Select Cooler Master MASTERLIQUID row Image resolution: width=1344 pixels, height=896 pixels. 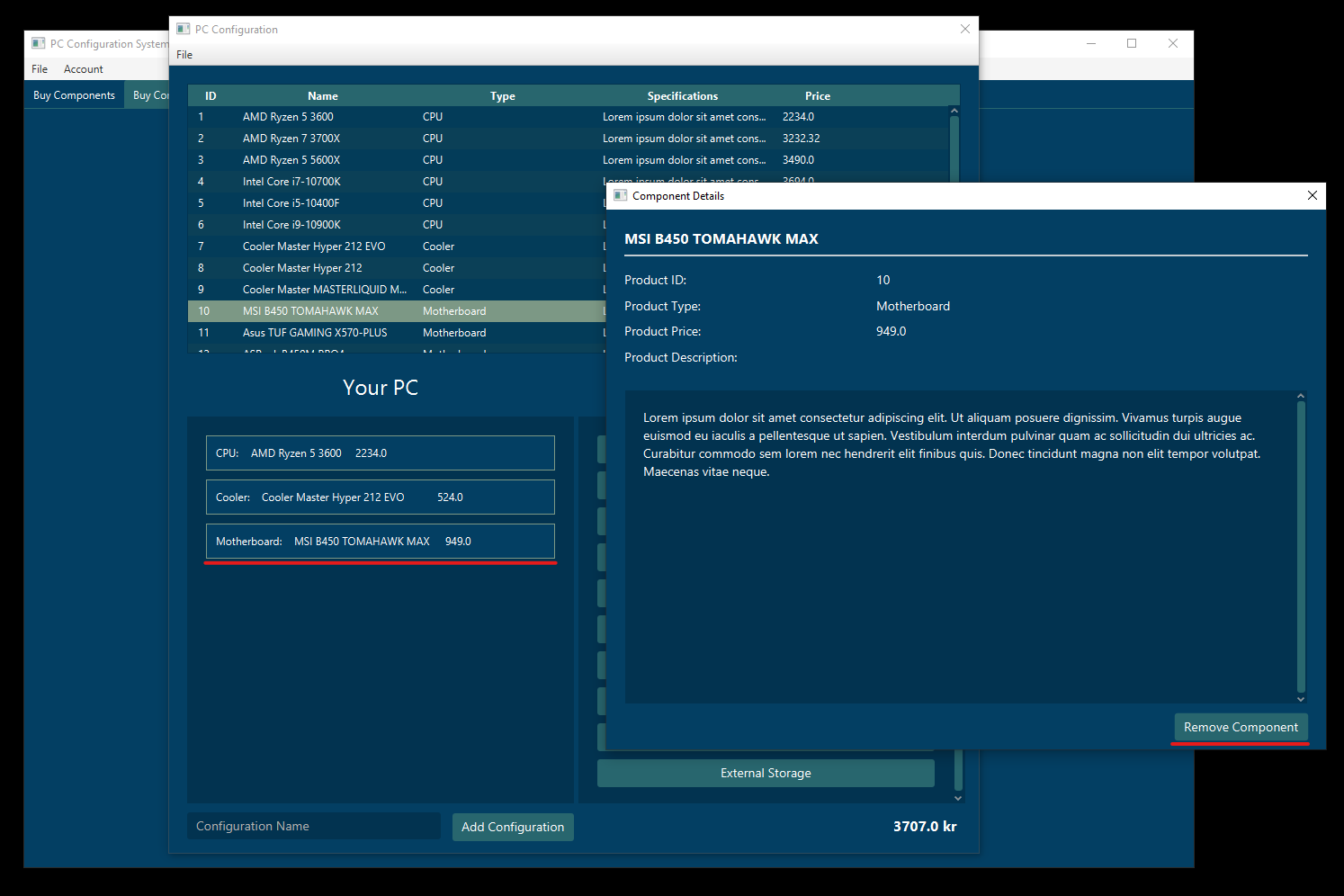[x=397, y=290]
